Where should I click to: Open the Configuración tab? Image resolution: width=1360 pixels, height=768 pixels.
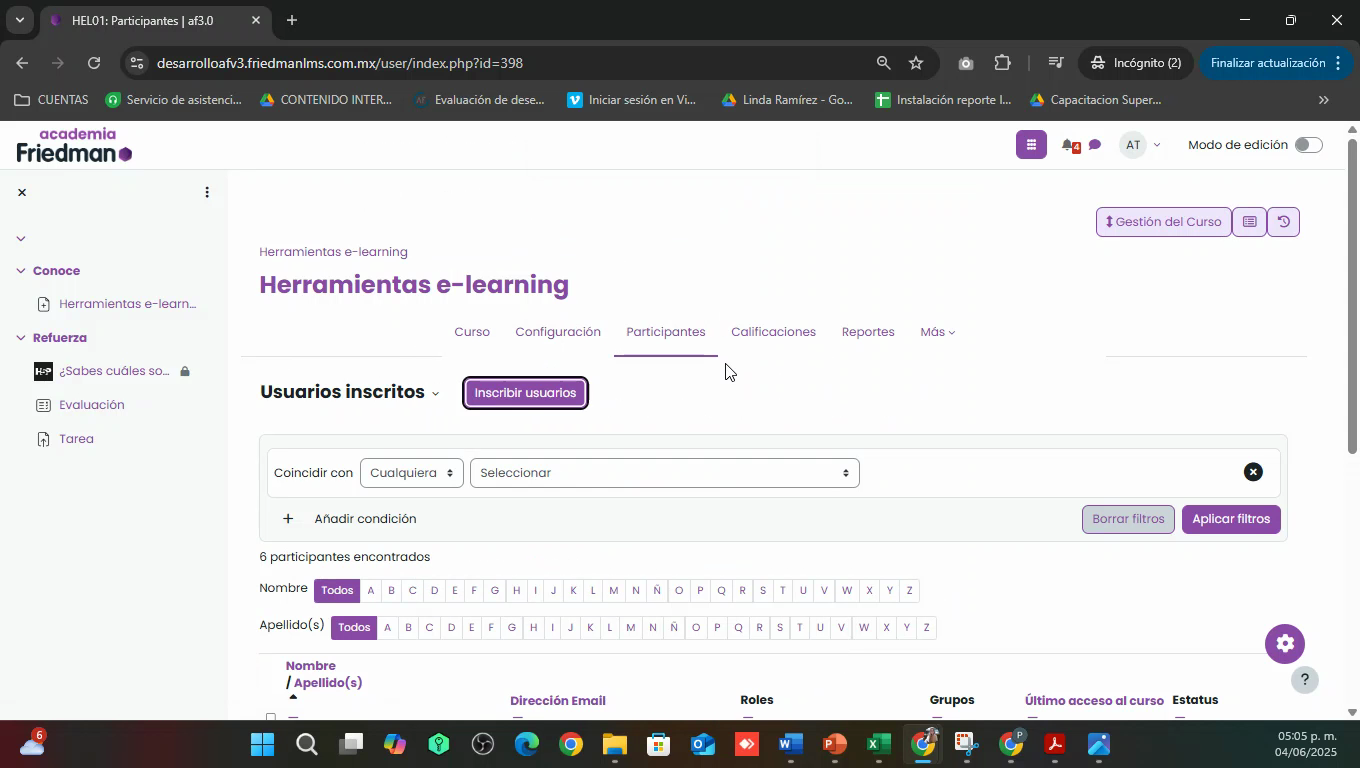point(558,332)
